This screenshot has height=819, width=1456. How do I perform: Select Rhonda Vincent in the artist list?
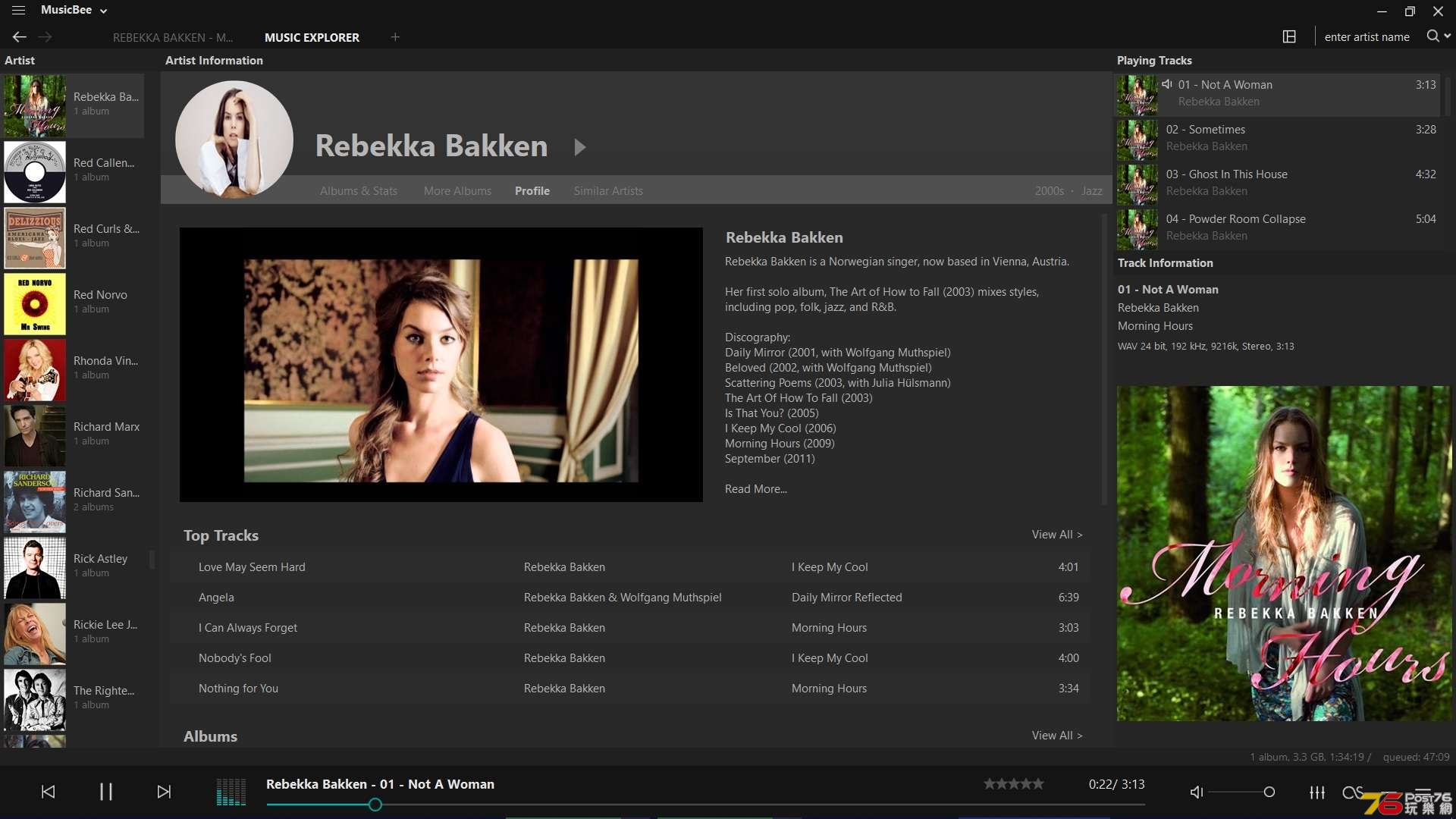(74, 369)
